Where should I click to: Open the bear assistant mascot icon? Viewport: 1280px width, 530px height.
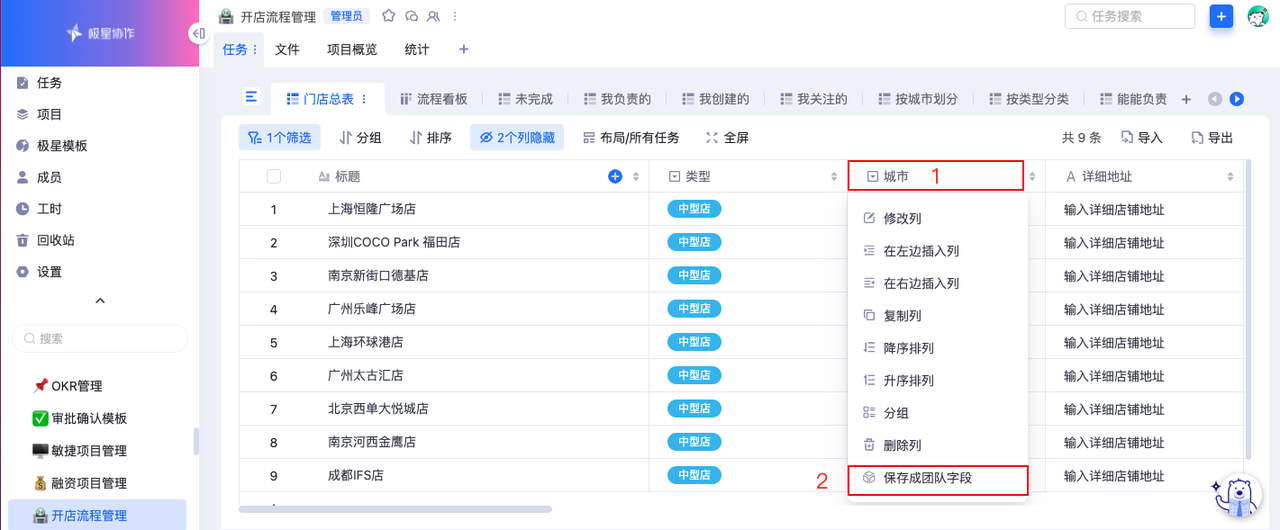[1236, 497]
